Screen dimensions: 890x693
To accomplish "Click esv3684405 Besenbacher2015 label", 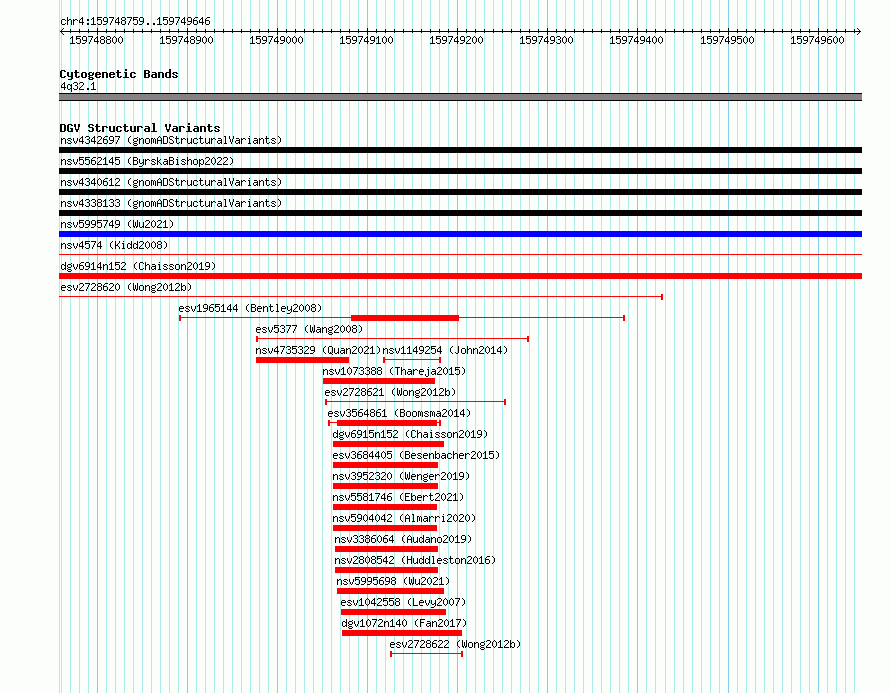I will coord(416,455).
